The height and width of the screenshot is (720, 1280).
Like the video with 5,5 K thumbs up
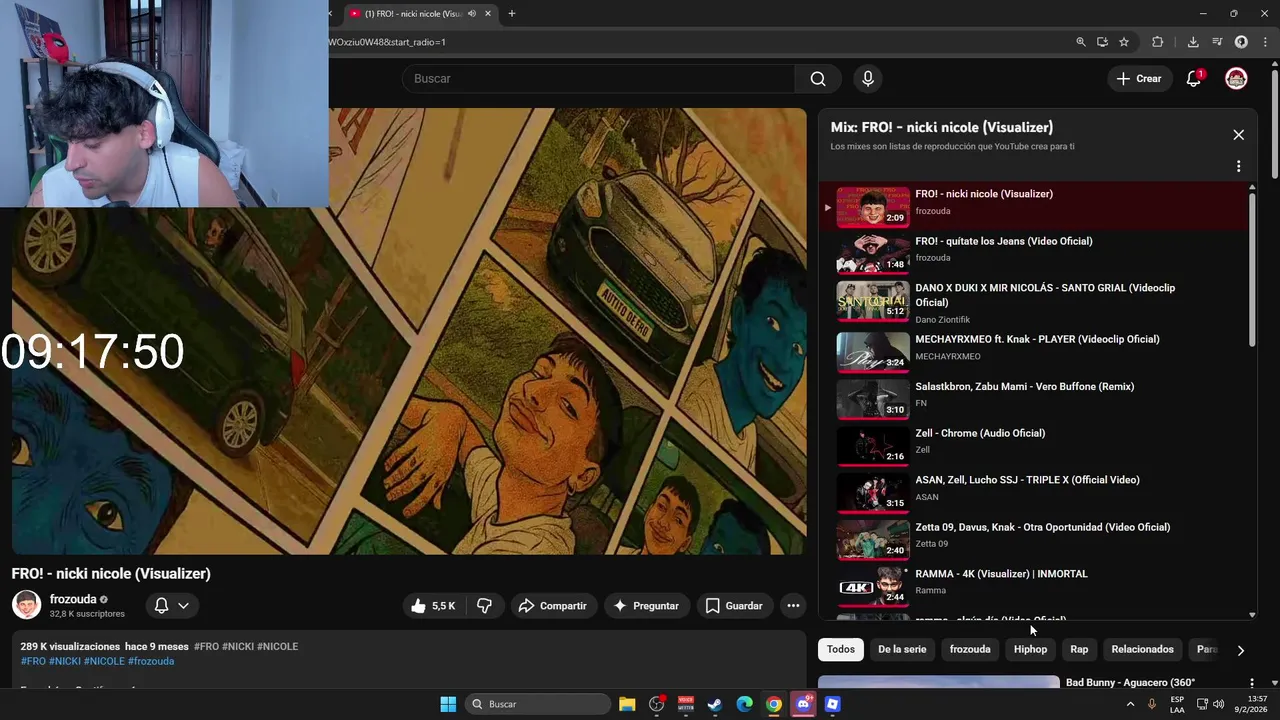[432, 606]
